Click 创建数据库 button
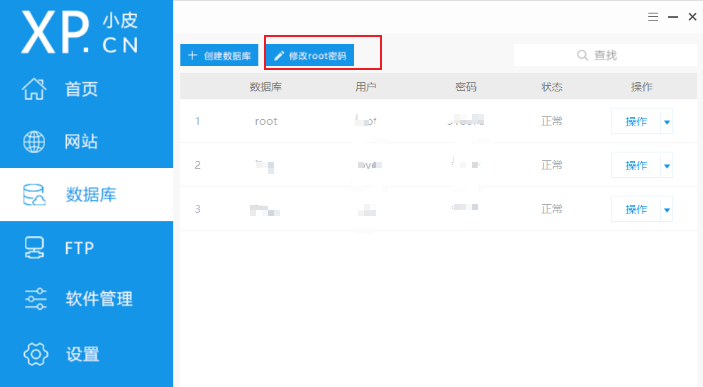This screenshot has width=703, height=387. coord(219,55)
